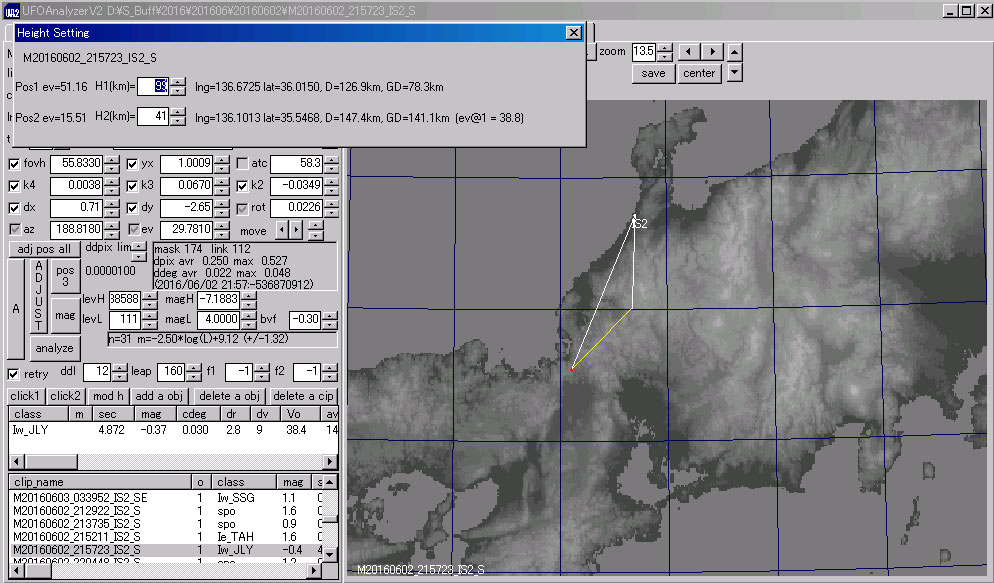
Task: Select clip M20160602_215211_IS2_S in the list
Action: (75, 537)
